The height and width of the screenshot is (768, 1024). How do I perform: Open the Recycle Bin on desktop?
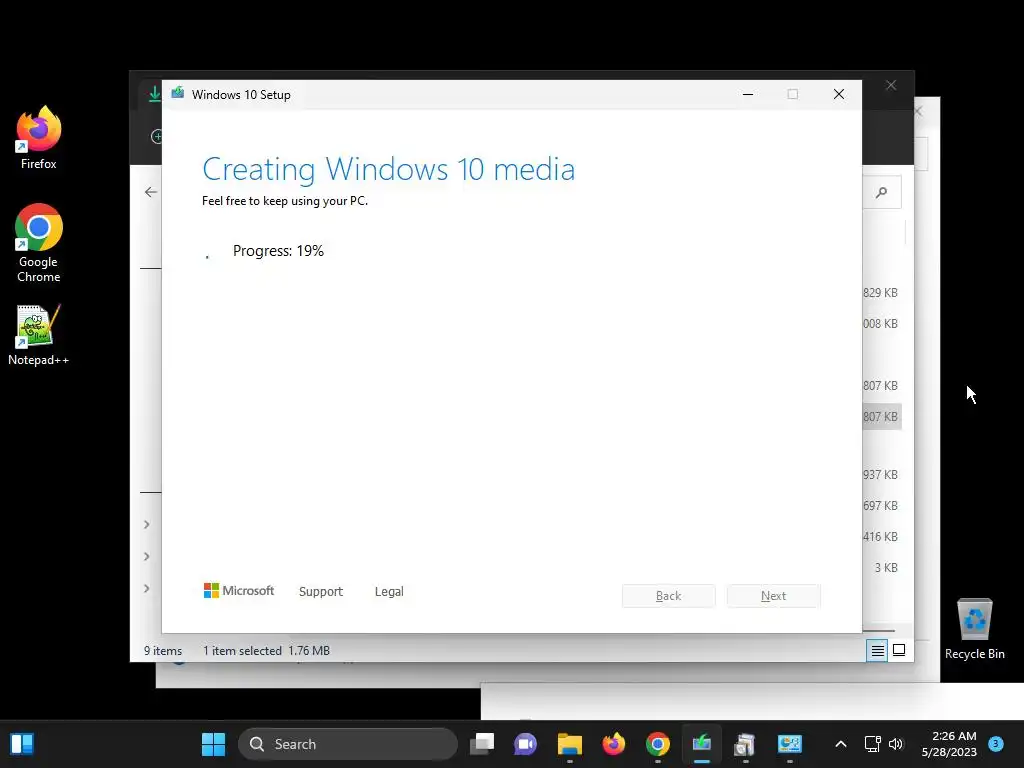974,629
